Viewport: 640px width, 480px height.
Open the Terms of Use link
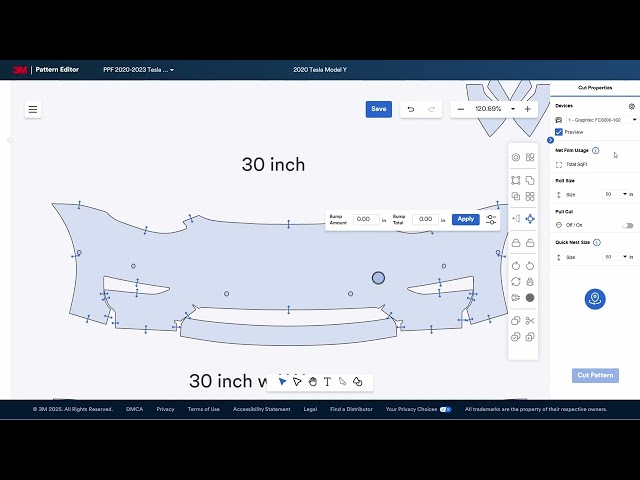coord(204,409)
